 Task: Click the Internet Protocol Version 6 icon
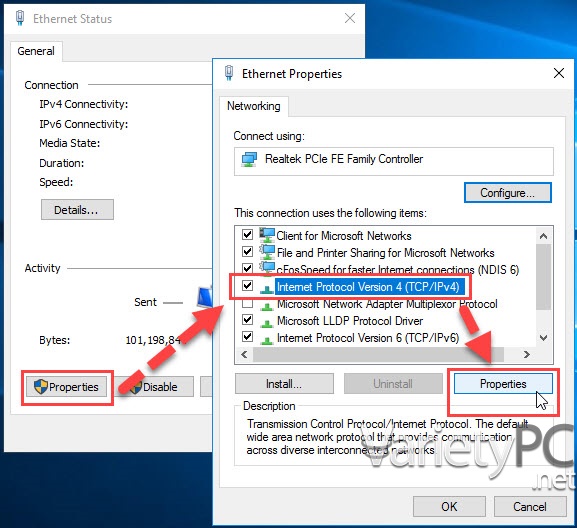click(267, 340)
